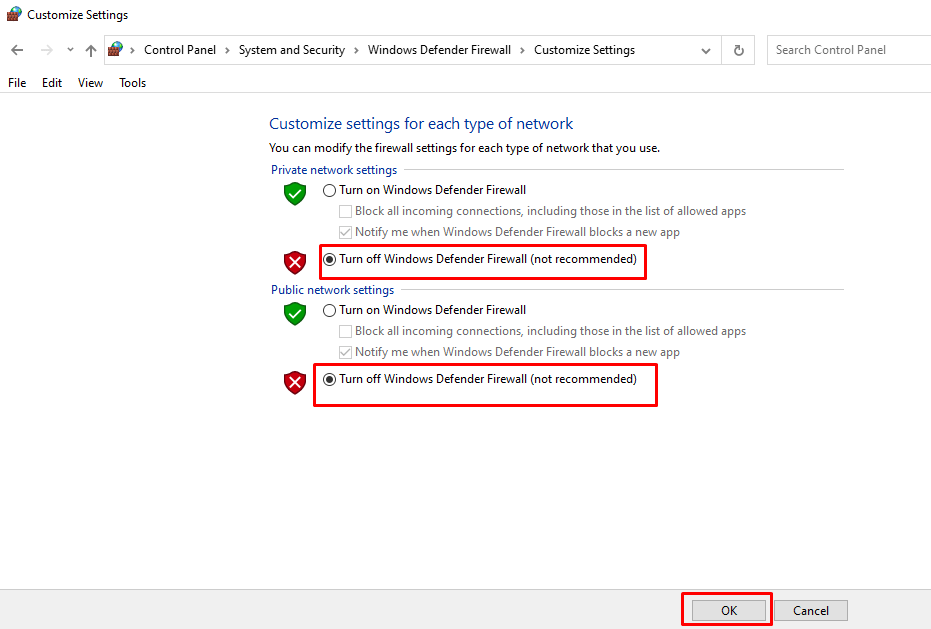Toggle private 'Notify me when' firewall checkbox
Image resolution: width=931 pixels, height=629 pixels.
pos(346,232)
